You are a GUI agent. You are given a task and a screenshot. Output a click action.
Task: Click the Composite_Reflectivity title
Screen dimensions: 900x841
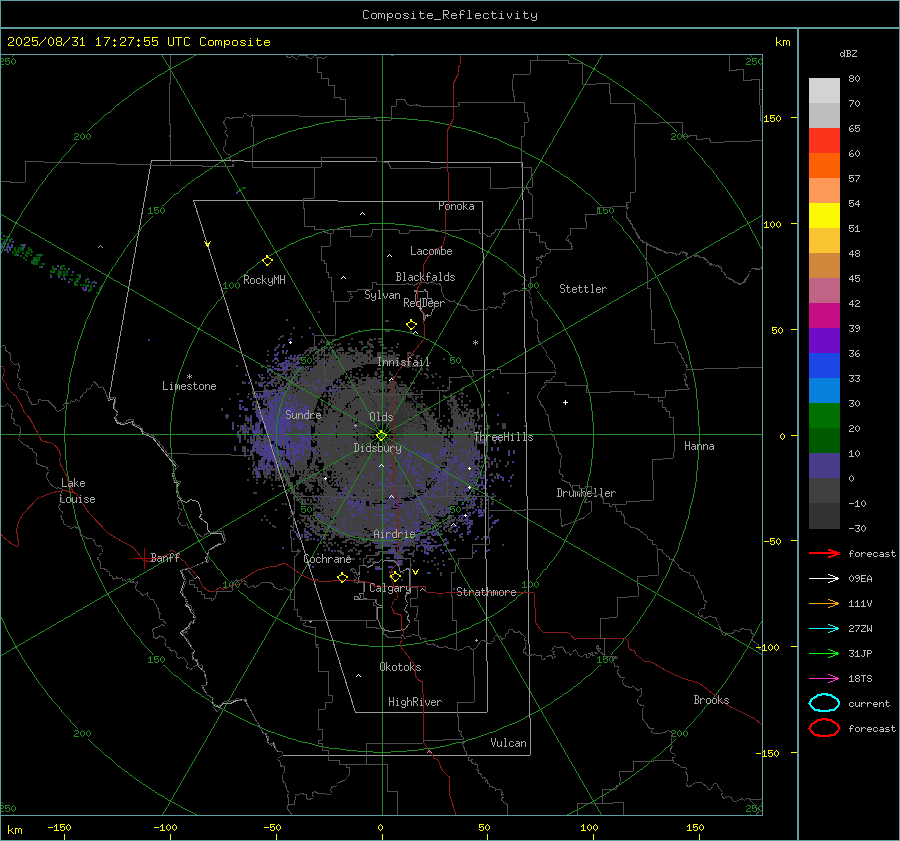[x=450, y=15]
